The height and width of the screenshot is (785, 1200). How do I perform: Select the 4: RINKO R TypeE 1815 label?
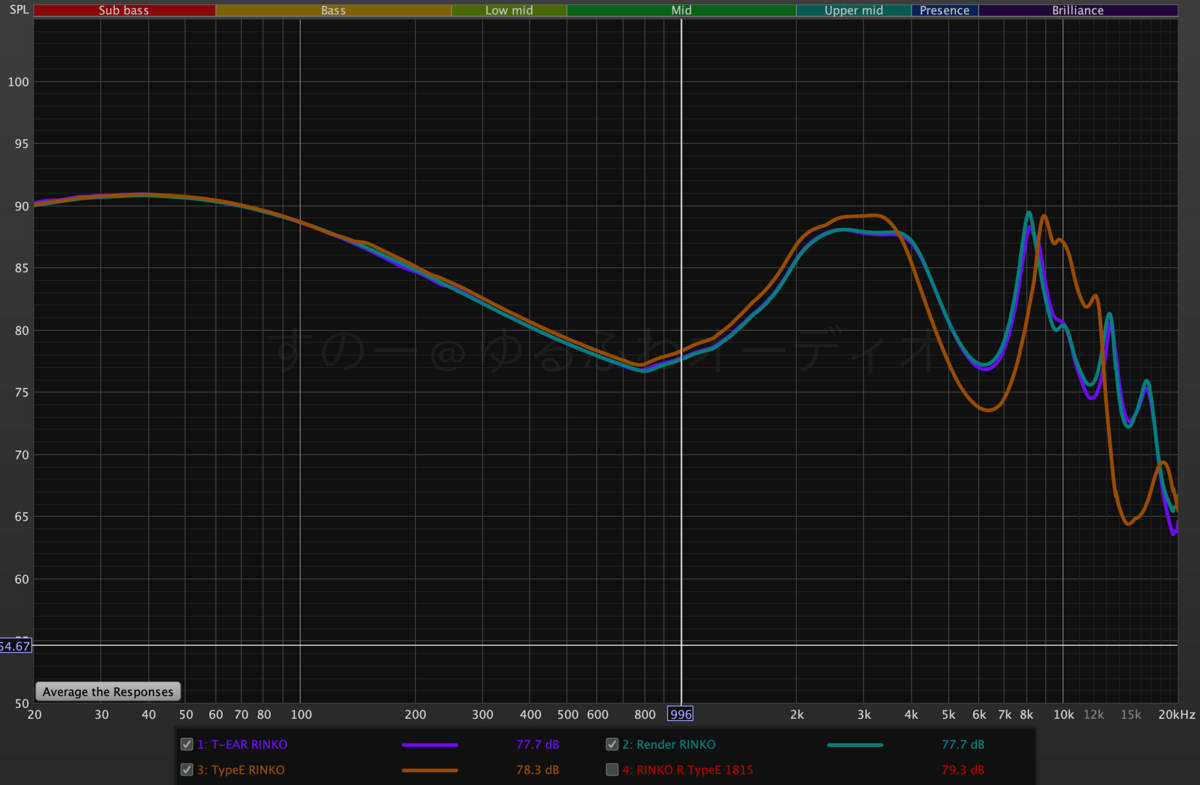[688, 770]
